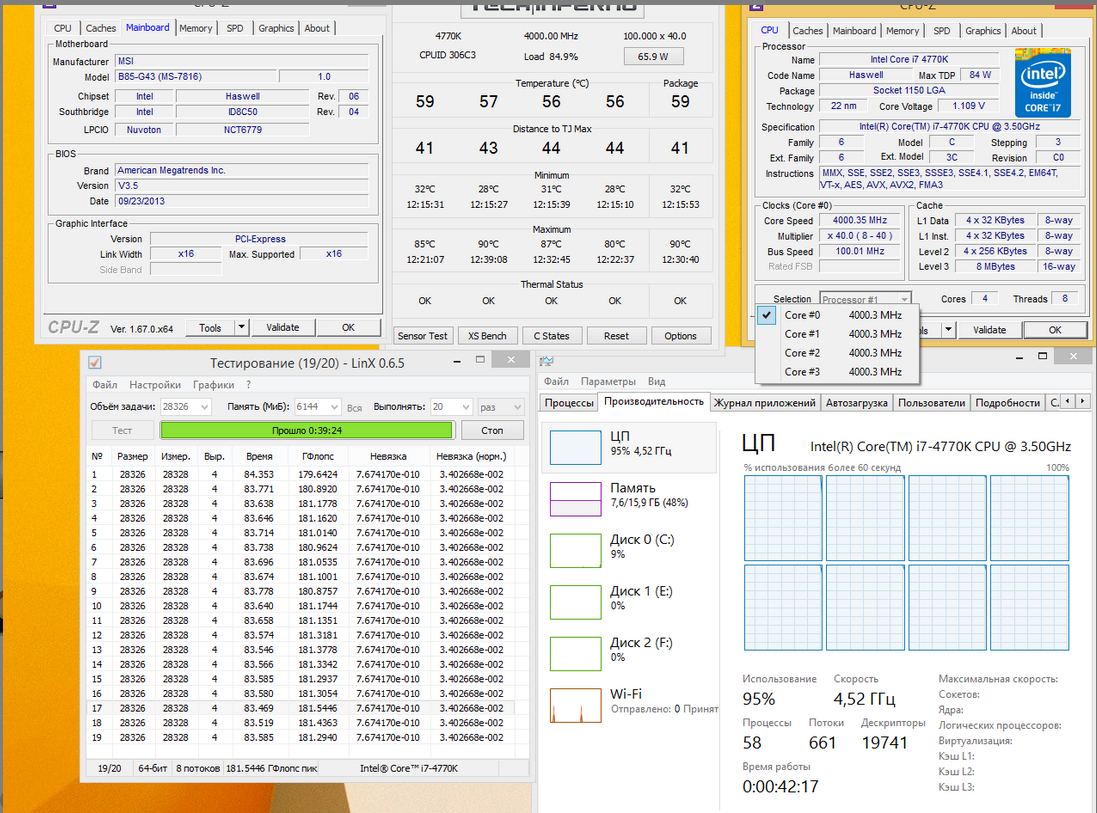The width and height of the screenshot is (1097, 813).
Task: Open the Tools dropdown arrow in left CPU-Z
Action: 241,327
